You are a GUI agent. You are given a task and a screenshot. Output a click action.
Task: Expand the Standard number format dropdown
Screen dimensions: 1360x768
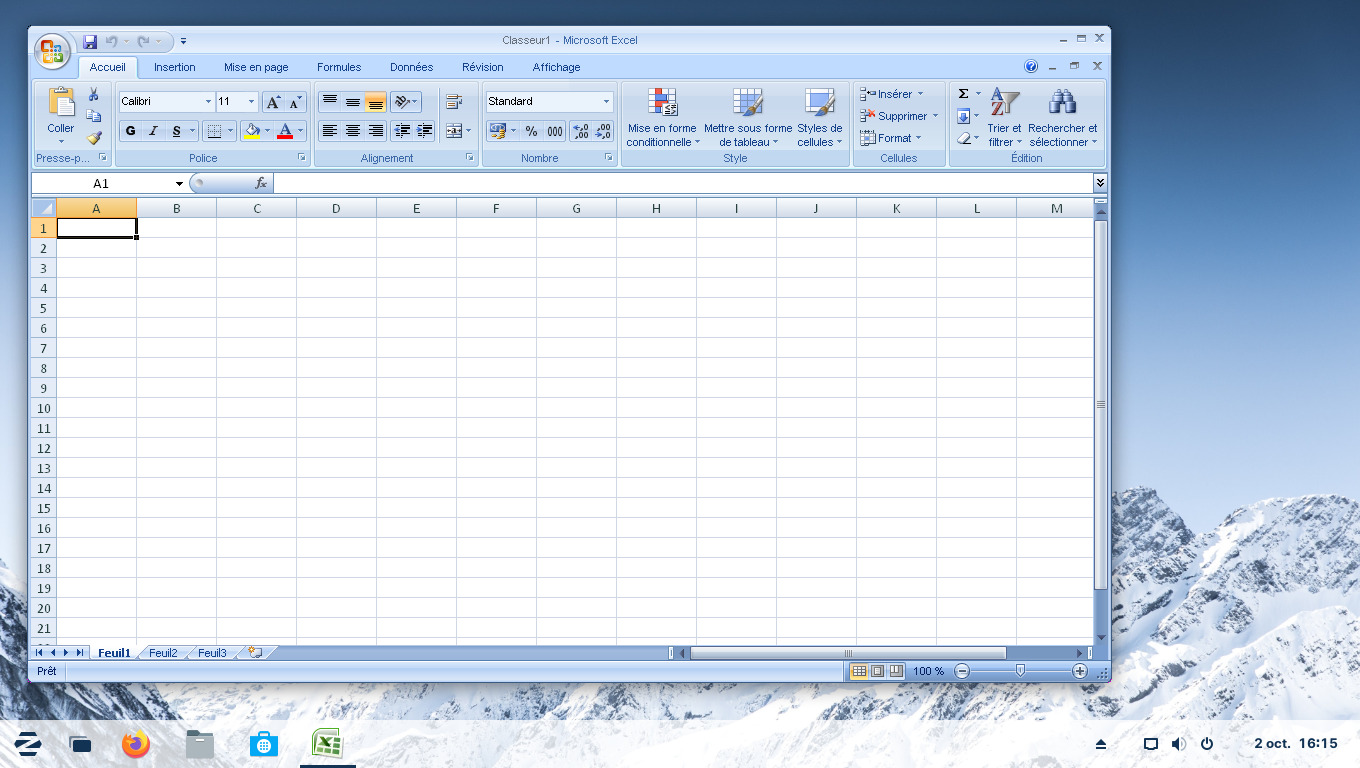pyautogui.click(x=606, y=101)
